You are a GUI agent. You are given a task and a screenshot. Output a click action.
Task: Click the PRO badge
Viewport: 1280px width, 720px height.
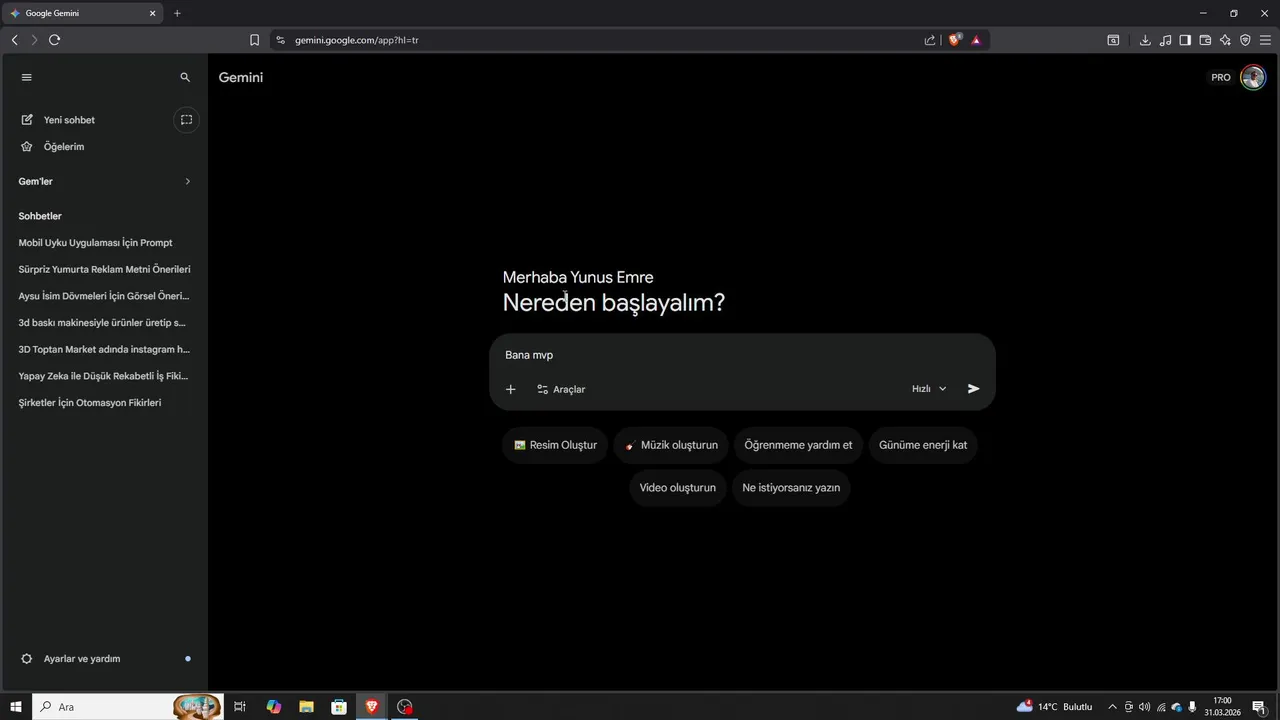click(1221, 77)
